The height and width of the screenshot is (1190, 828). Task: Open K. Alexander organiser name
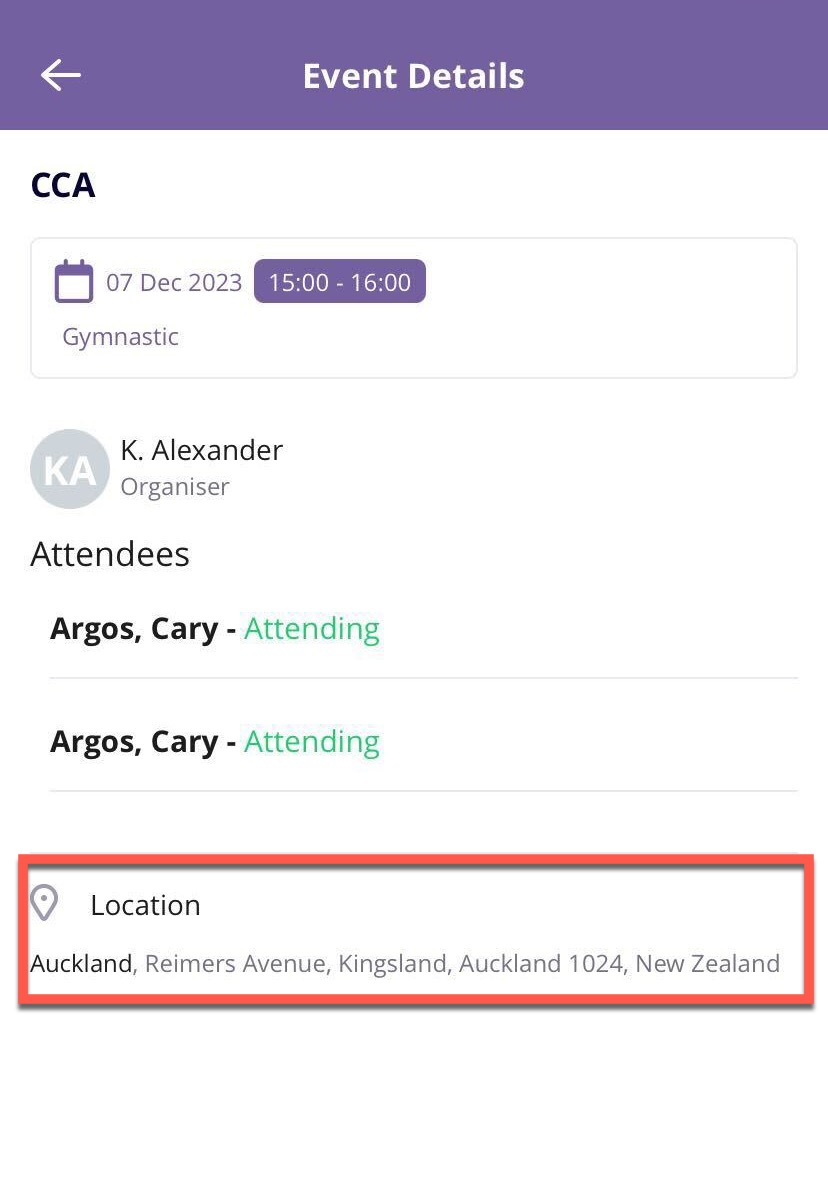tap(201, 451)
